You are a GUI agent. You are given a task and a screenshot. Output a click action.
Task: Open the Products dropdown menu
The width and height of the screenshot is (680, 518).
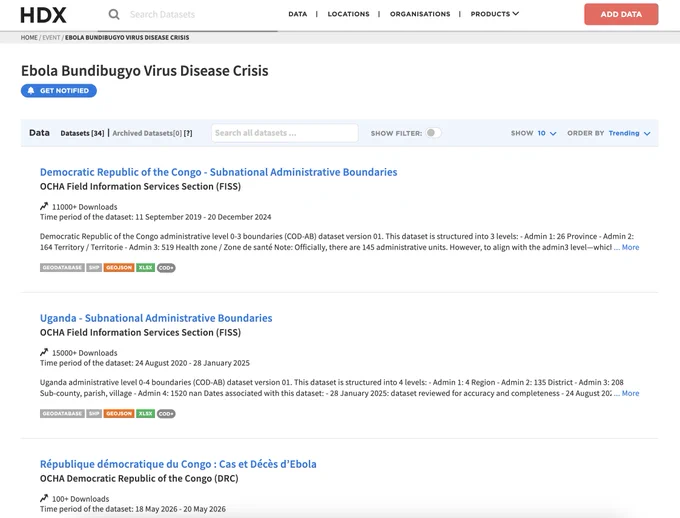point(495,14)
